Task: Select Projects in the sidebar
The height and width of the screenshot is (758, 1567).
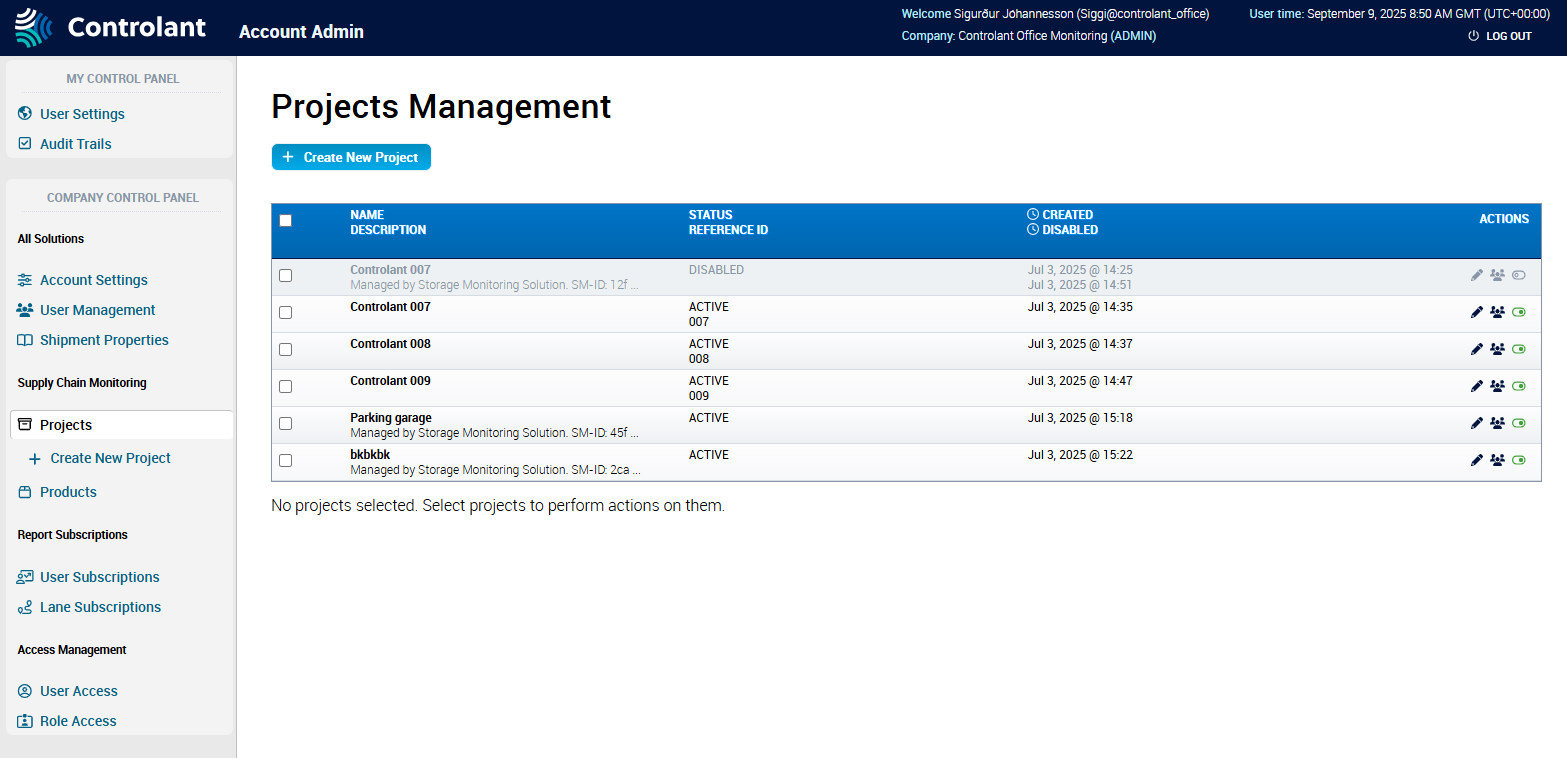Action: tap(66, 425)
